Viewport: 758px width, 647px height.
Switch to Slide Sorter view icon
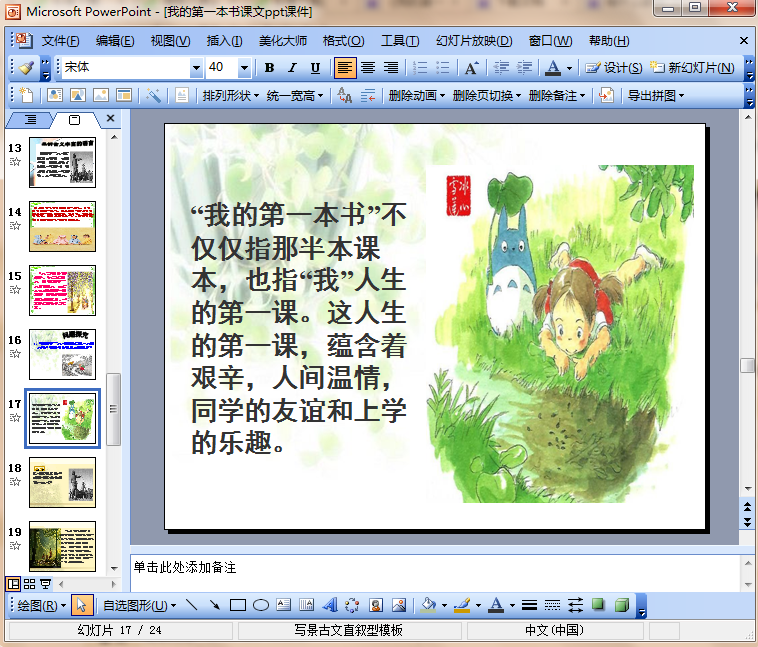pos(29,584)
